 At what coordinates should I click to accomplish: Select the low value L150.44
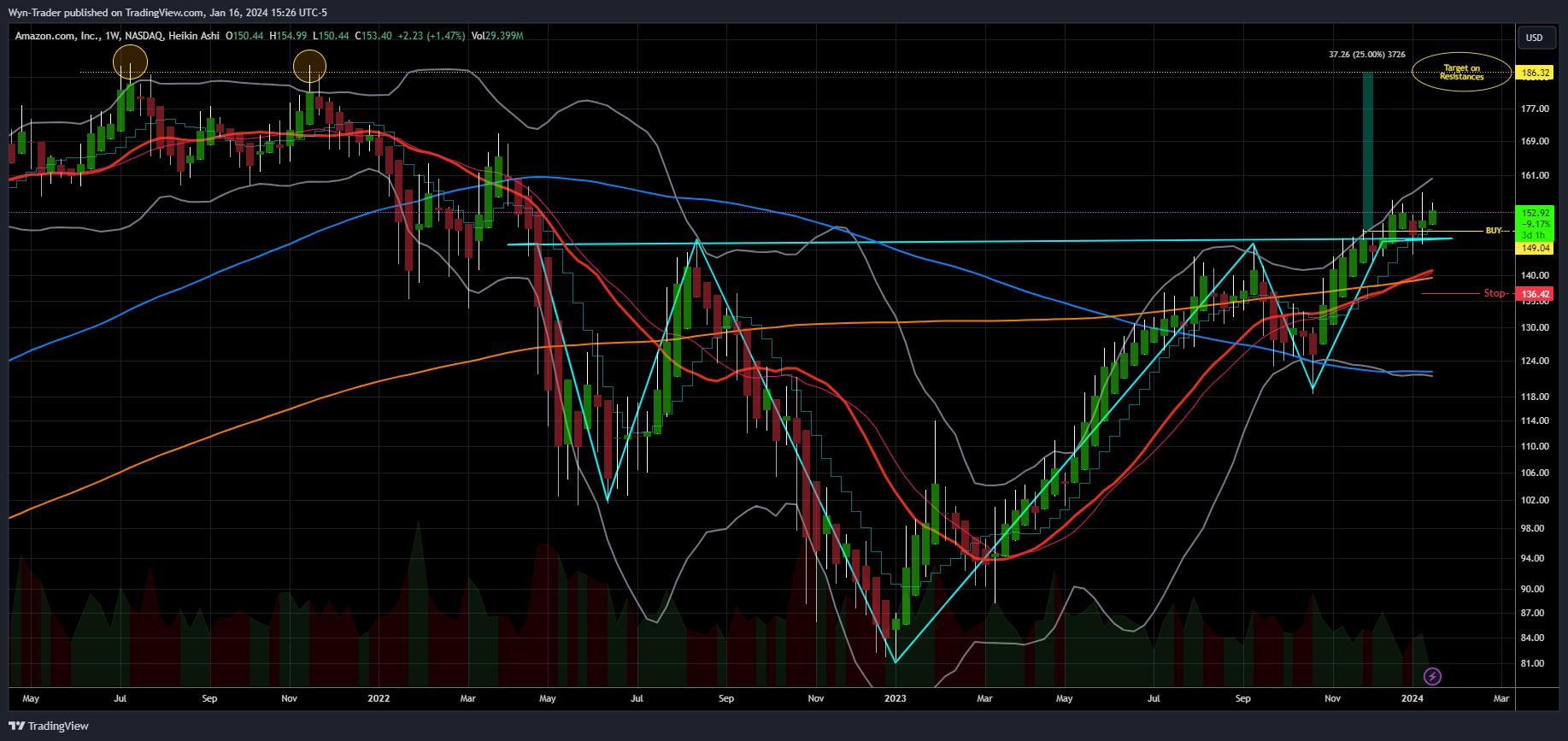331,36
